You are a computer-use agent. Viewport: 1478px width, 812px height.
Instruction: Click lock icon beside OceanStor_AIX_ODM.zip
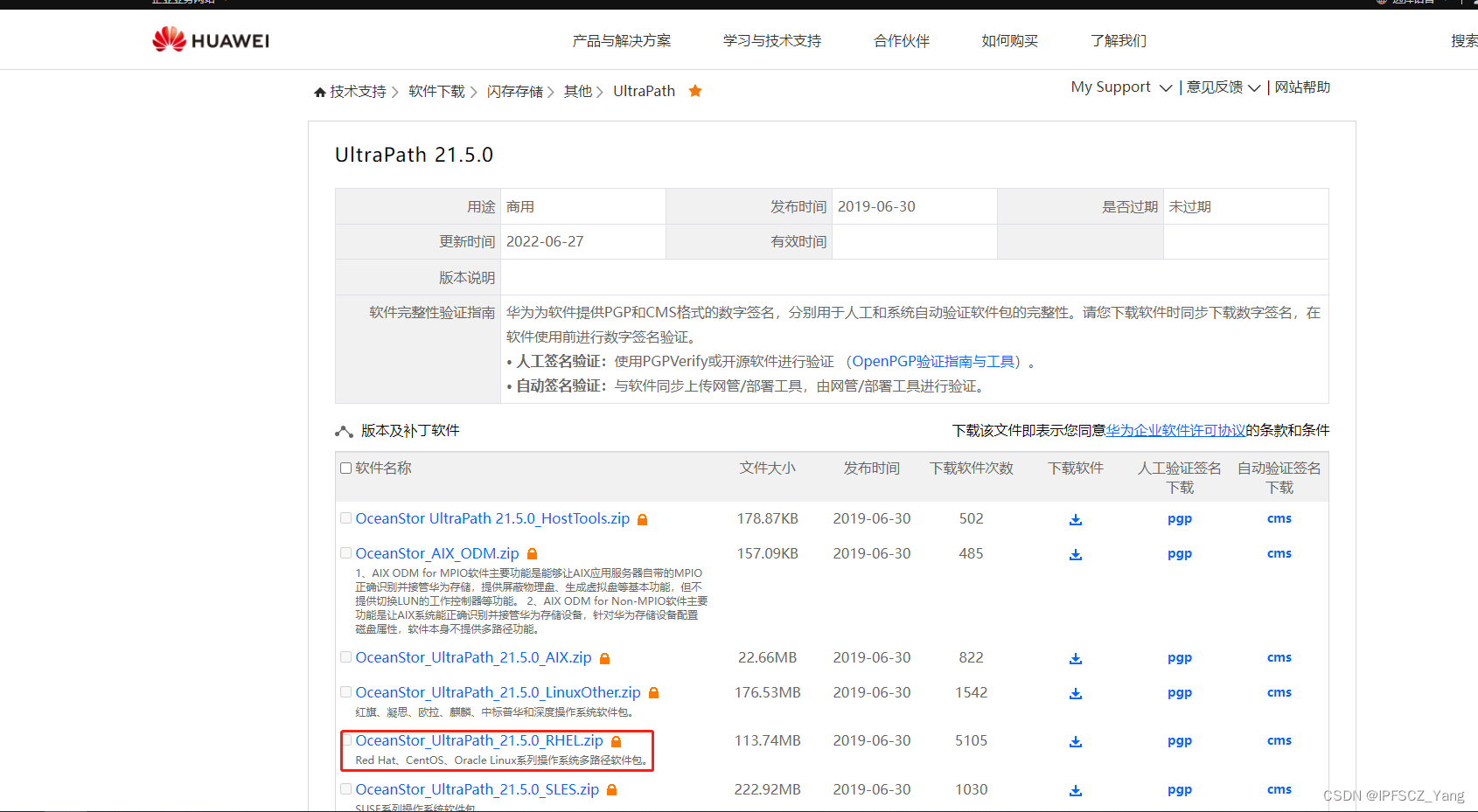pyautogui.click(x=532, y=554)
